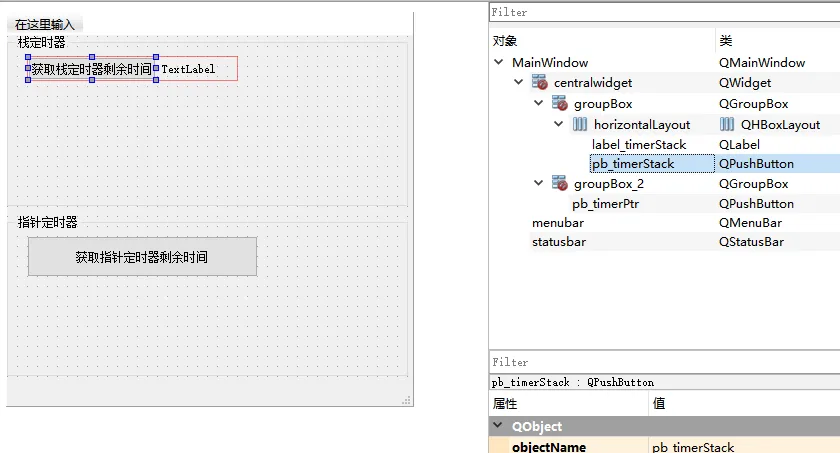Collapse the horizontalLayout tree node
840x453 pixels.
558,125
